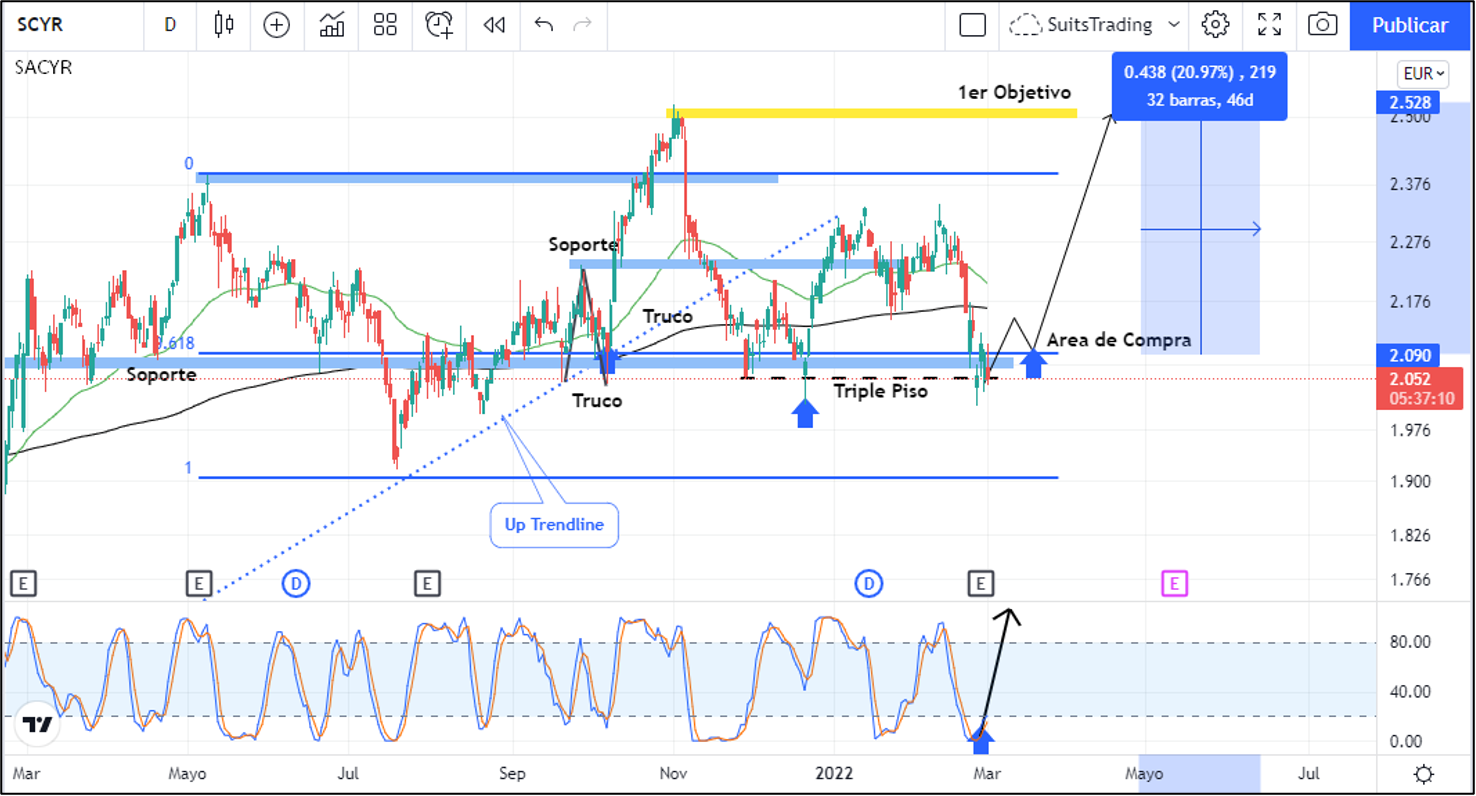Click the Up Trendline callout label
1476x796 pixels.
click(554, 525)
